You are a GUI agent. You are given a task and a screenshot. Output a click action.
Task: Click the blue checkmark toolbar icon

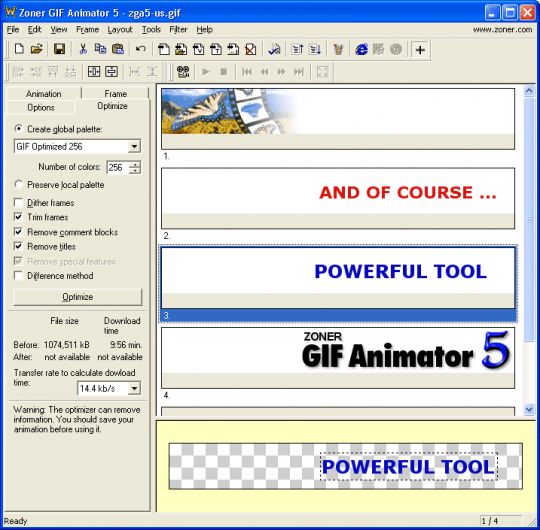pyautogui.click(x=274, y=49)
